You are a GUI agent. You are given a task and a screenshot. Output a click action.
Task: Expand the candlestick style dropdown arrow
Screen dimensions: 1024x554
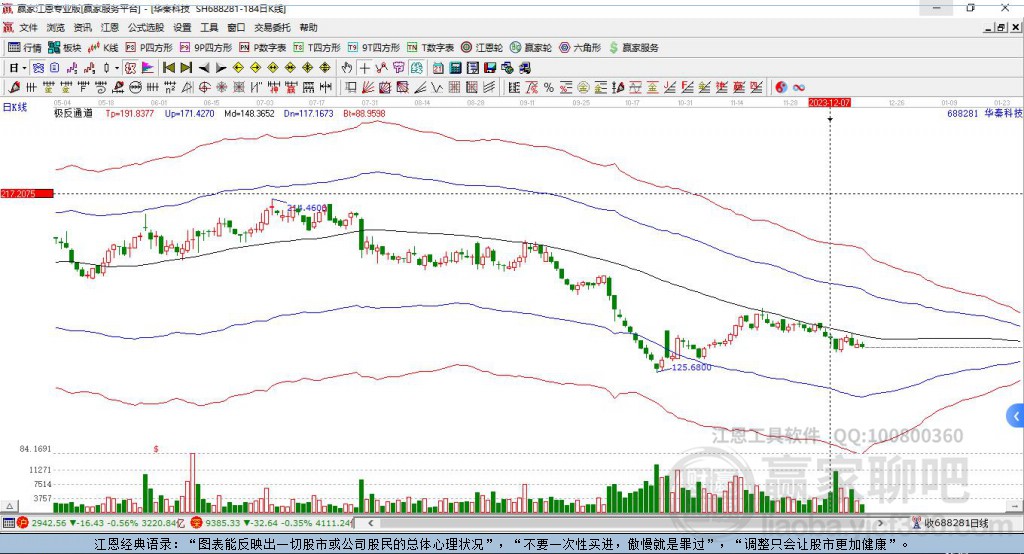117,68
